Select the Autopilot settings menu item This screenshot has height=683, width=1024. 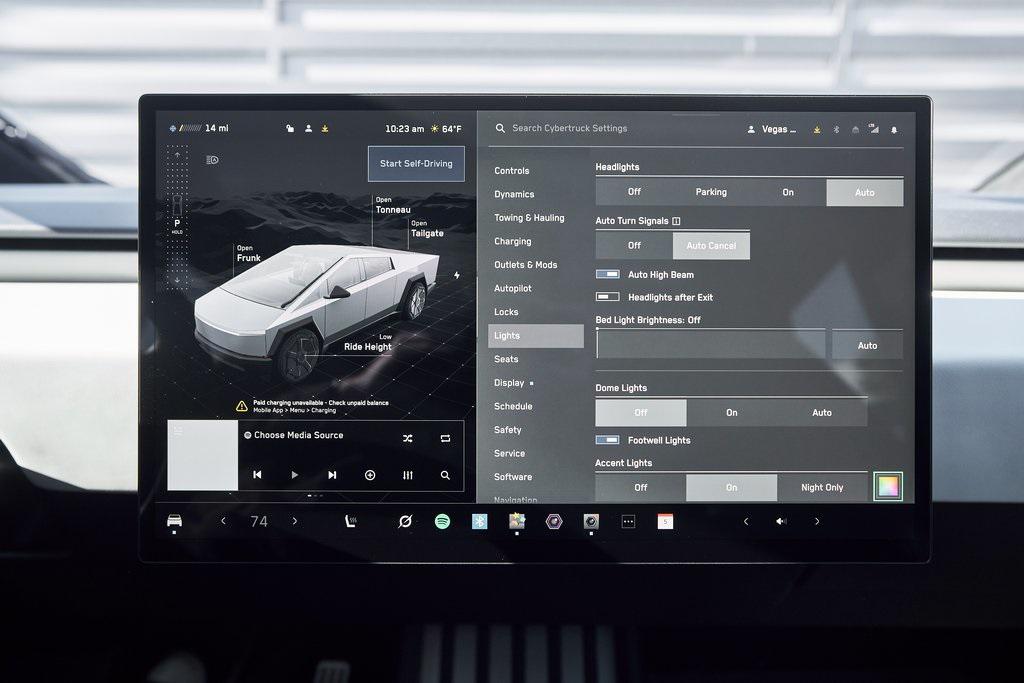tap(513, 288)
